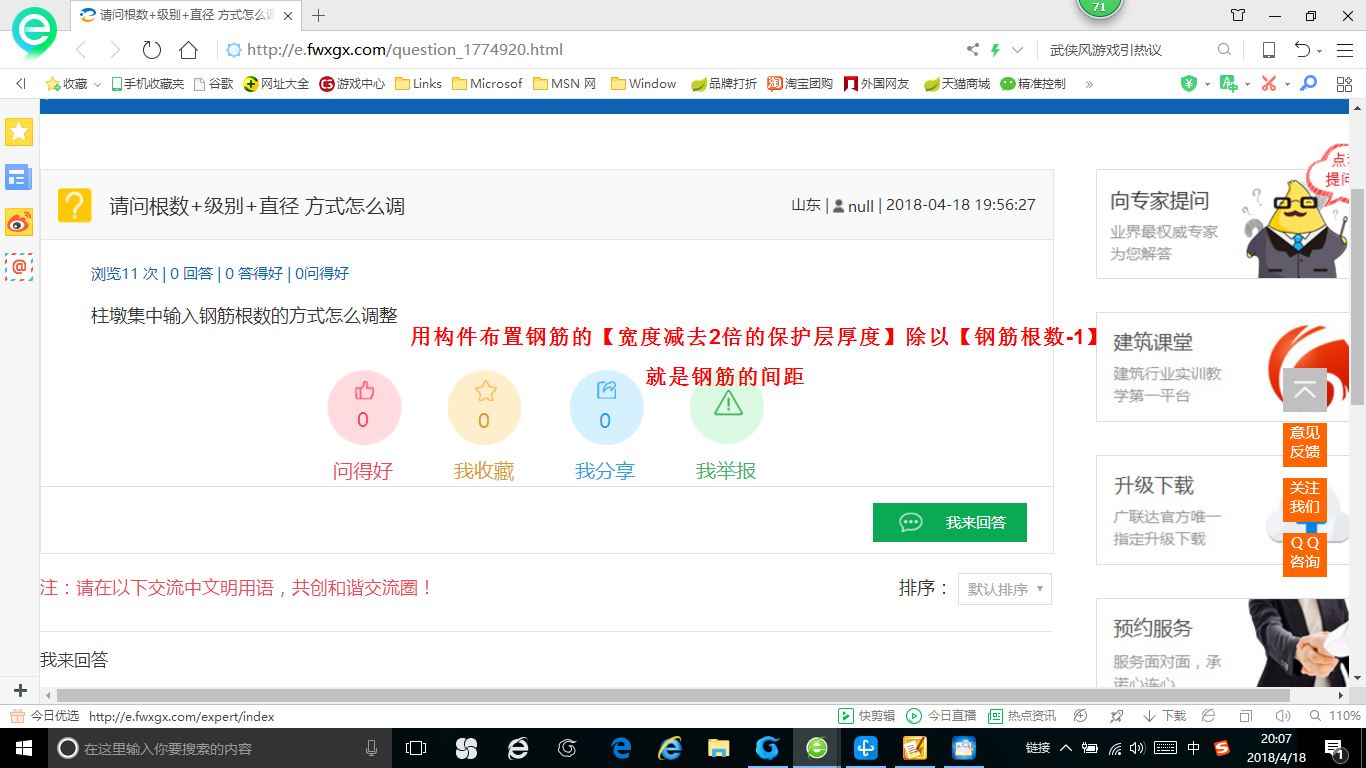Click the QQ咨询 orange button

[1305, 553]
